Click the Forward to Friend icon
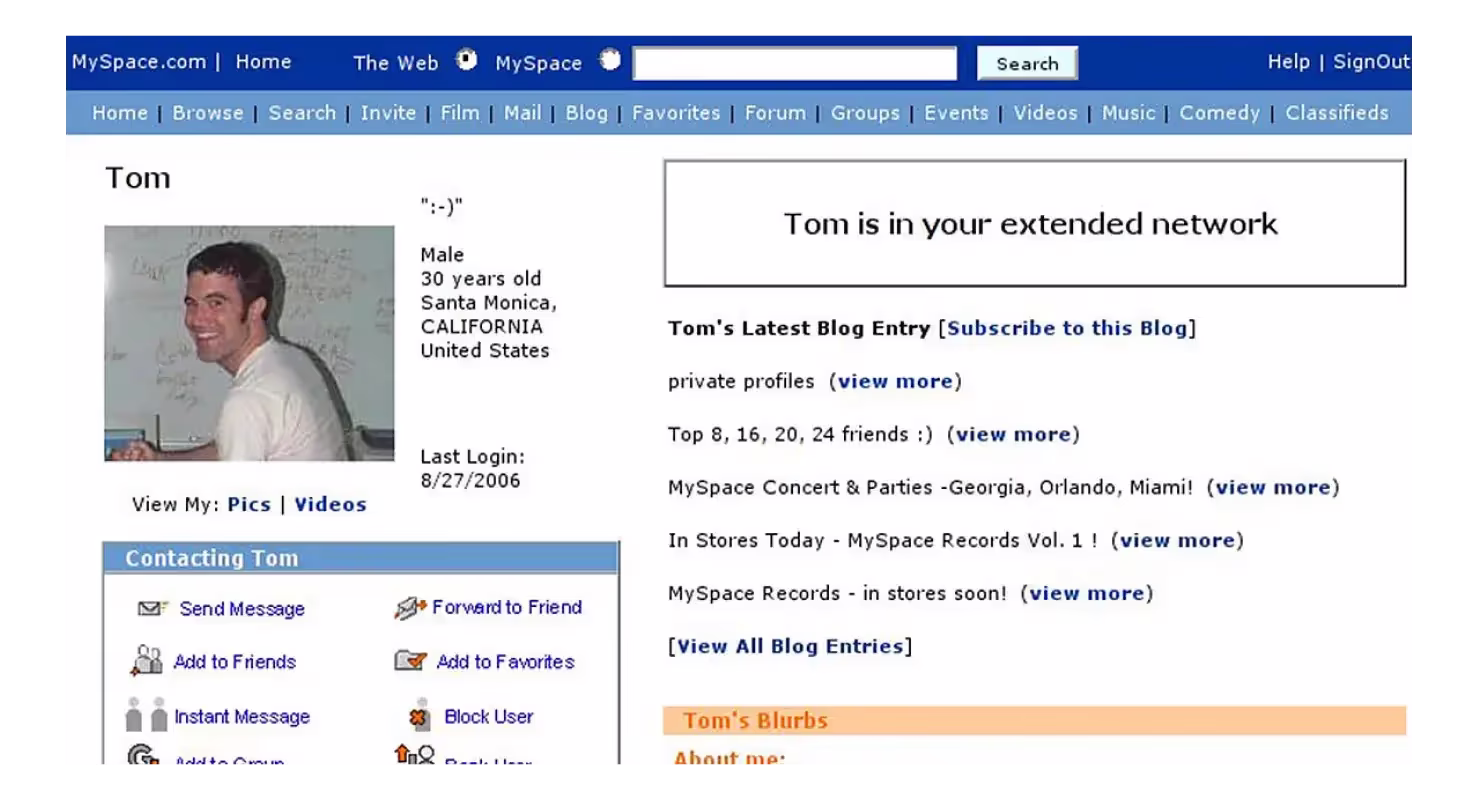Viewport: 1478px width, 800px height. (410, 608)
